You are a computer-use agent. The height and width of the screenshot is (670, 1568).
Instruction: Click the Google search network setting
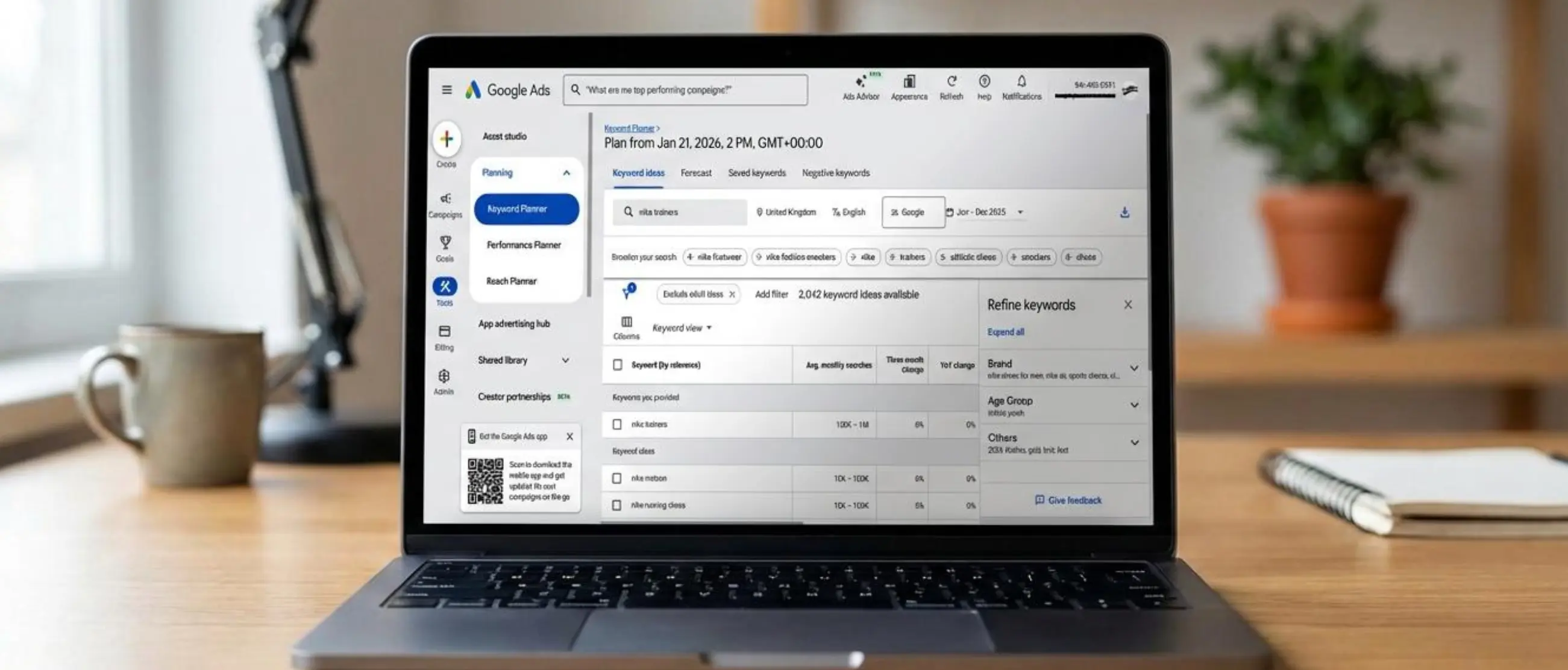tap(913, 212)
